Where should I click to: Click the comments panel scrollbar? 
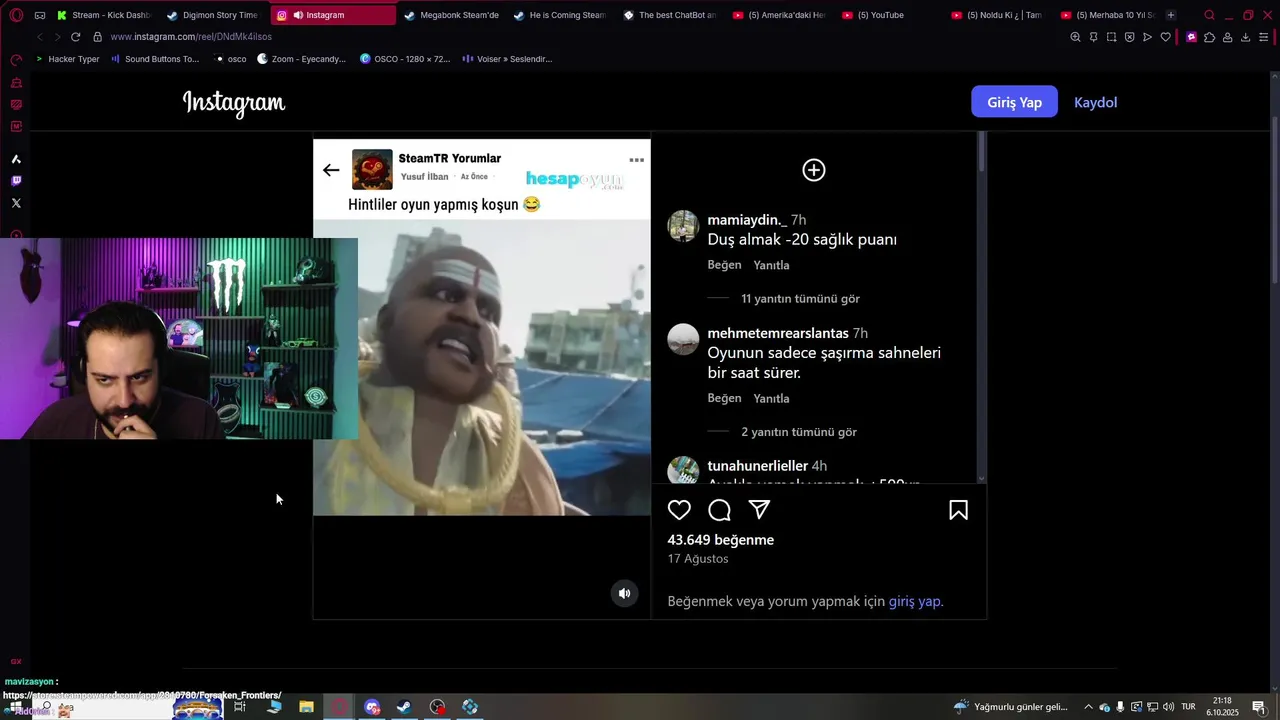982,153
